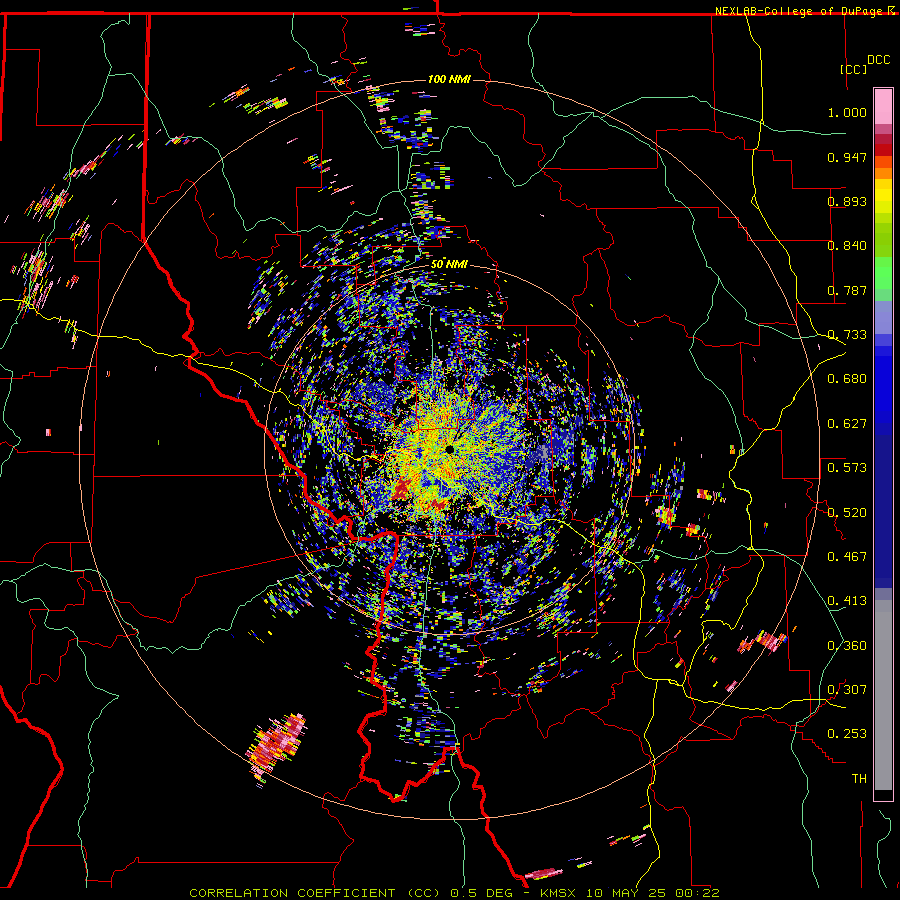Click the 0.307 legend value
The height and width of the screenshot is (900, 900).
pyautogui.click(x=847, y=689)
